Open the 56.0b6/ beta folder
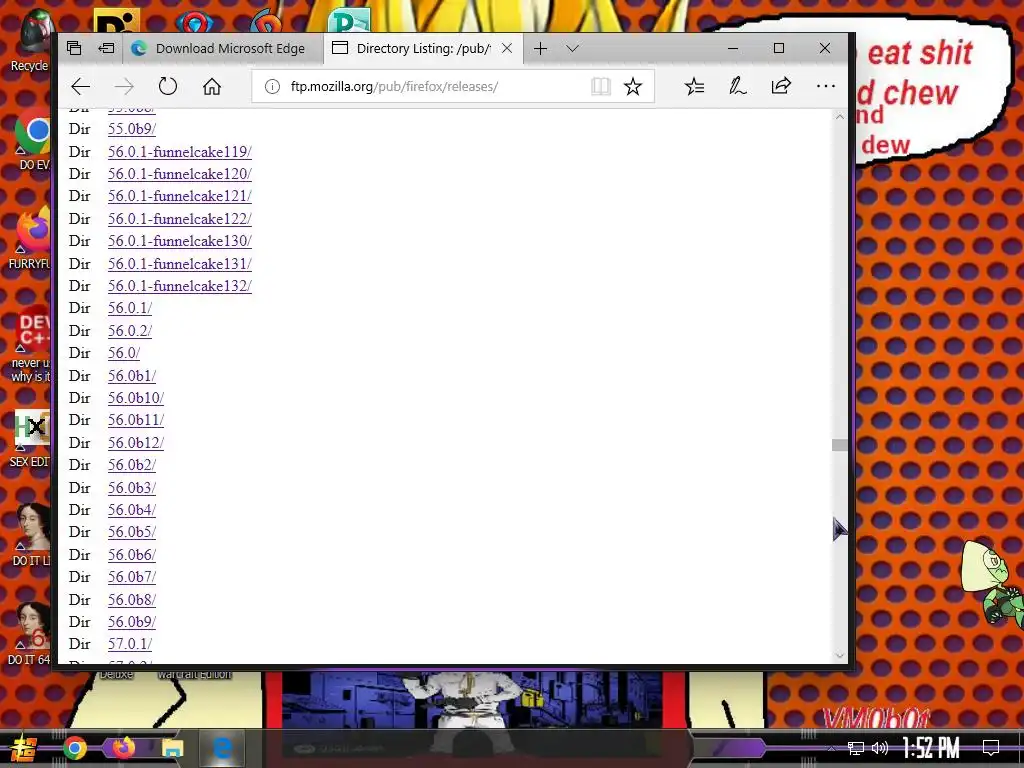 point(132,554)
